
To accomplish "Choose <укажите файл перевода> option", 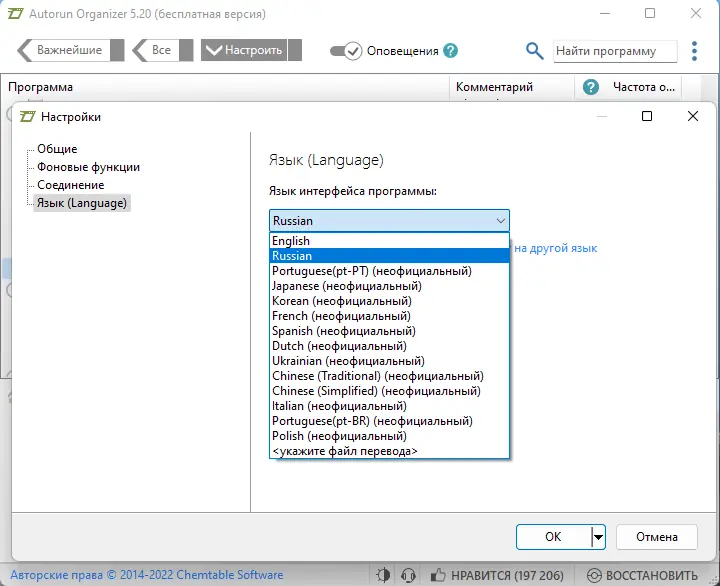I will [x=389, y=451].
